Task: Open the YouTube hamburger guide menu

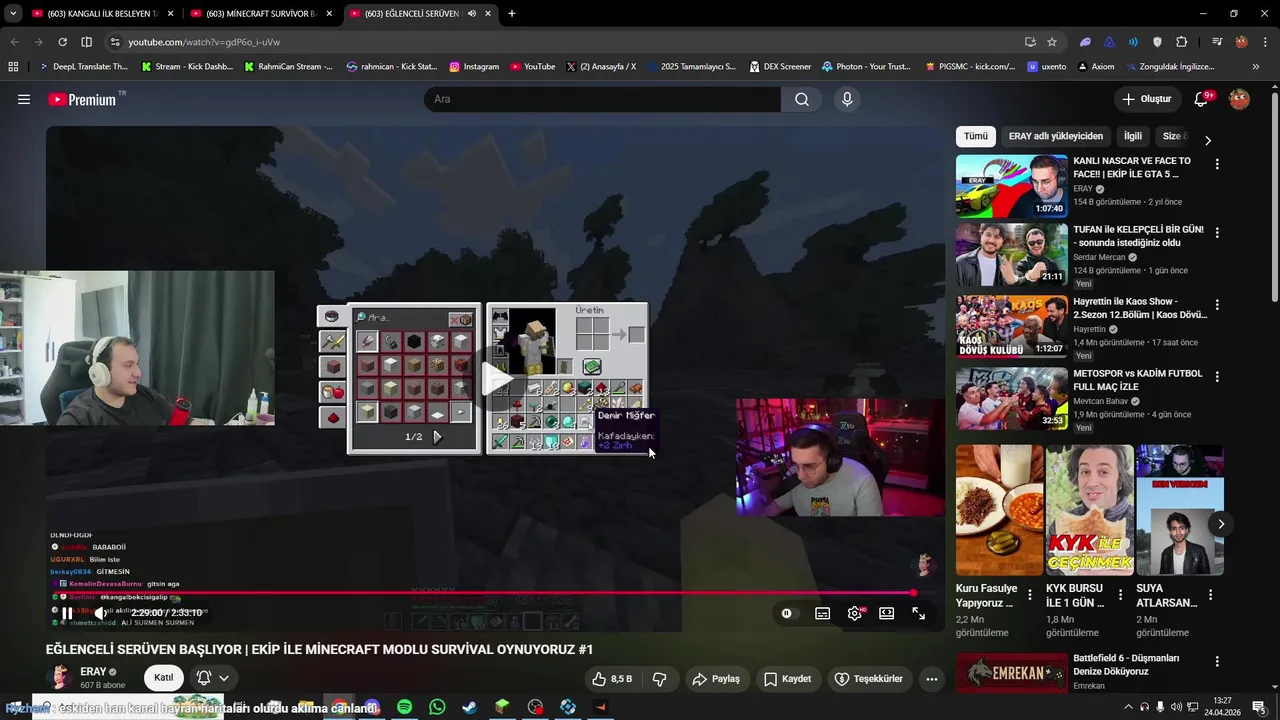Action: (x=24, y=99)
